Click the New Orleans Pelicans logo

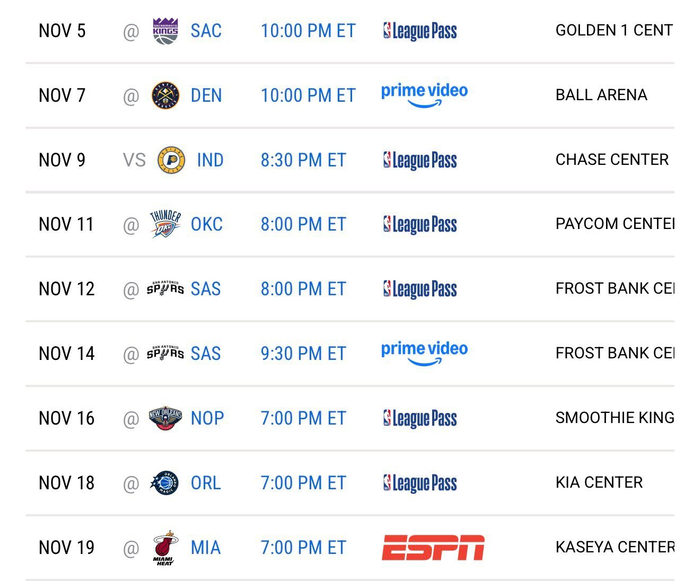pyautogui.click(x=165, y=418)
